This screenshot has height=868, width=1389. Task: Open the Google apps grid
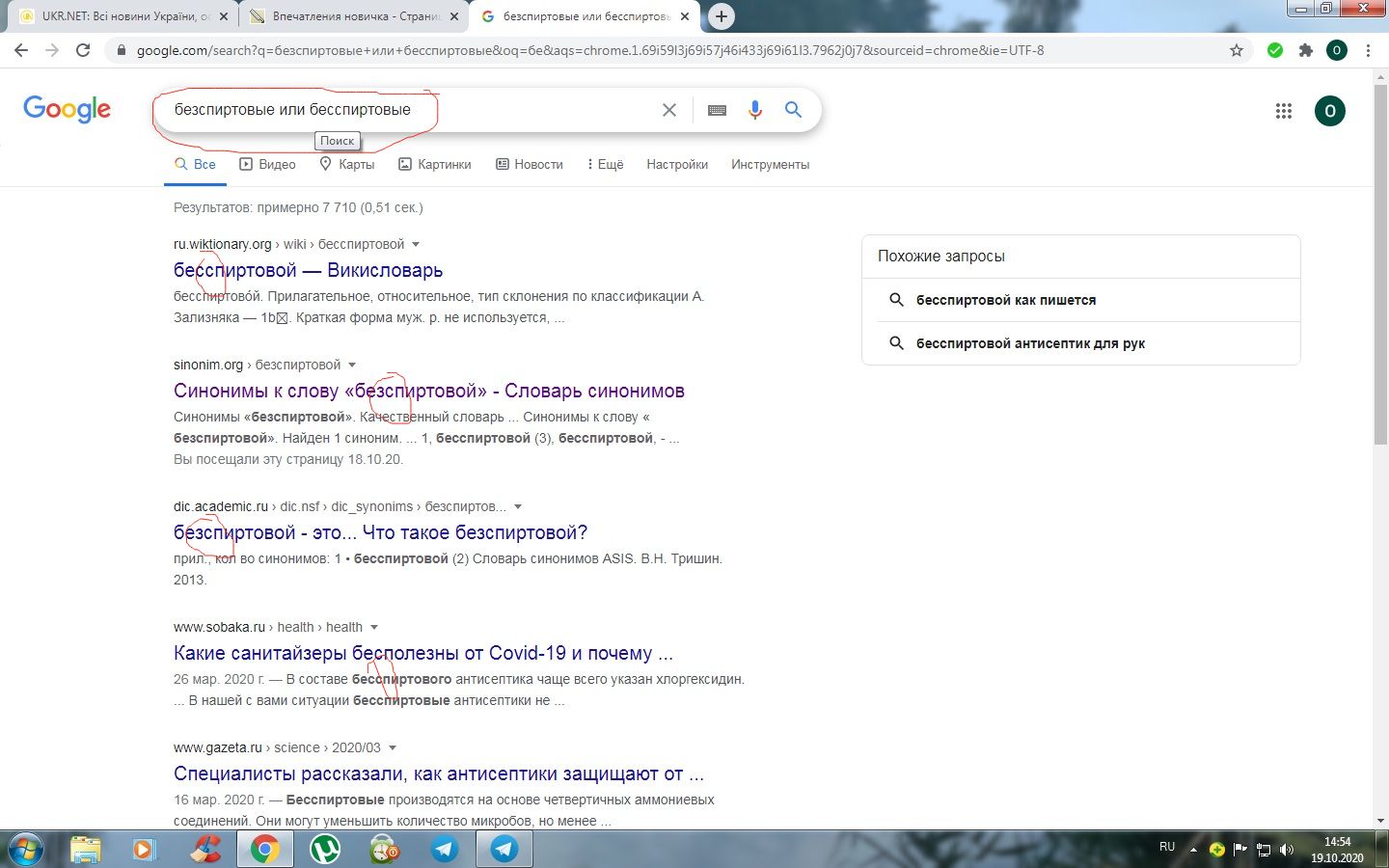pyautogui.click(x=1283, y=111)
